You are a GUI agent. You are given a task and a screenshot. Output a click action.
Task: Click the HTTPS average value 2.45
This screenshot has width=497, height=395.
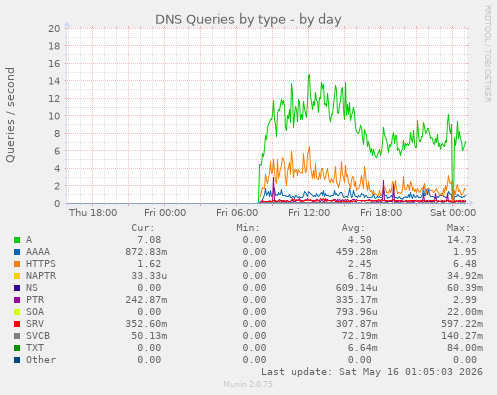tap(359, 264)
